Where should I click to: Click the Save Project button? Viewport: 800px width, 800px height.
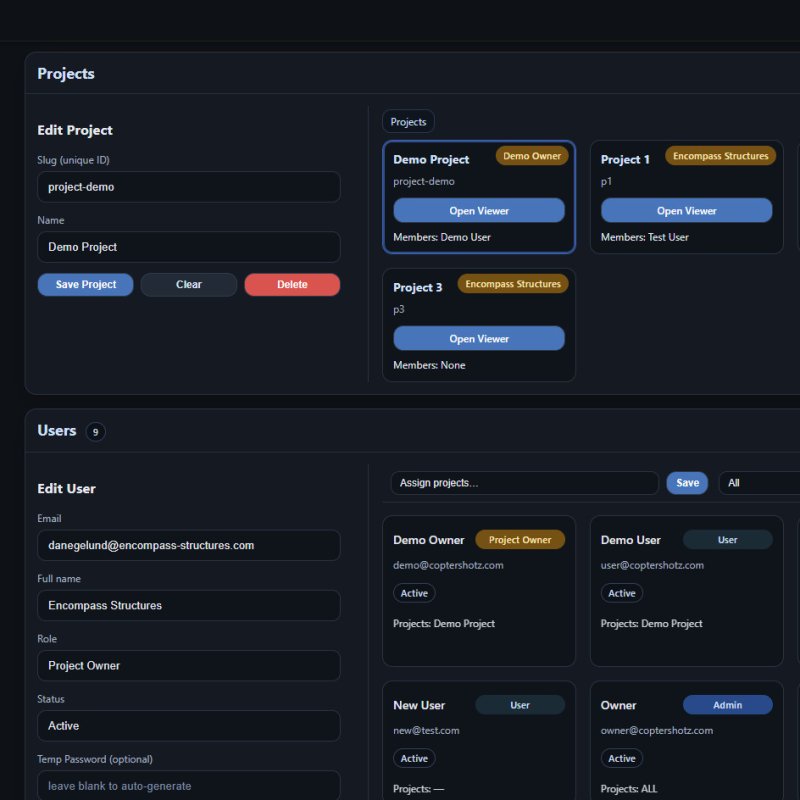[x=85, y=284]
